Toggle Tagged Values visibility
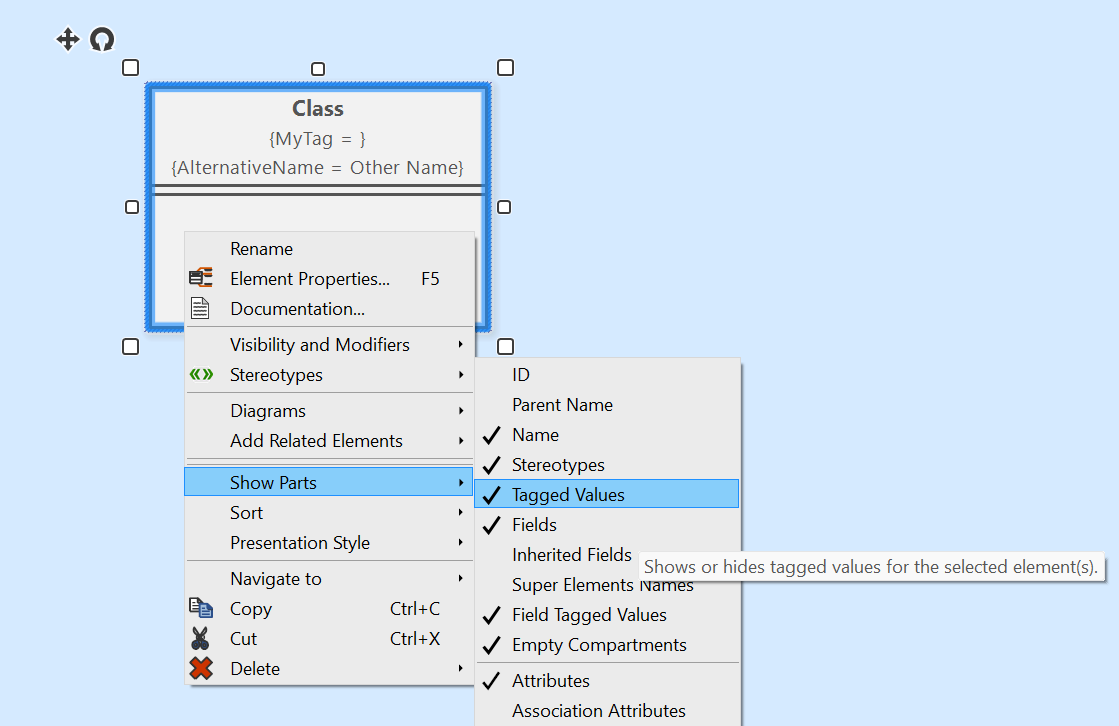Viewport: 1119px width, 726px height. pyautogui.click(x=607, y=494)
